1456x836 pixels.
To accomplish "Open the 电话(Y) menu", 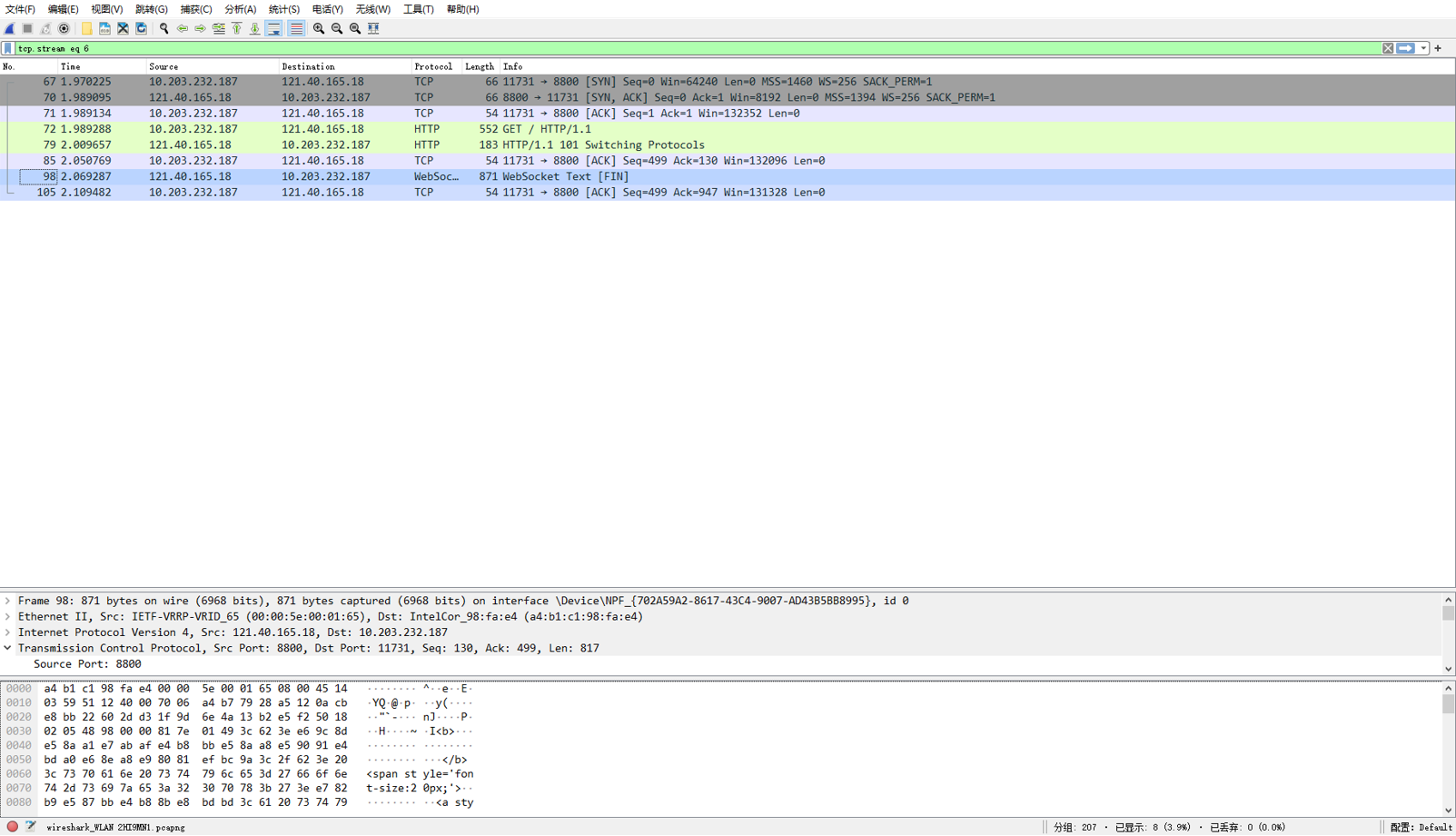I will pos(328,9).
